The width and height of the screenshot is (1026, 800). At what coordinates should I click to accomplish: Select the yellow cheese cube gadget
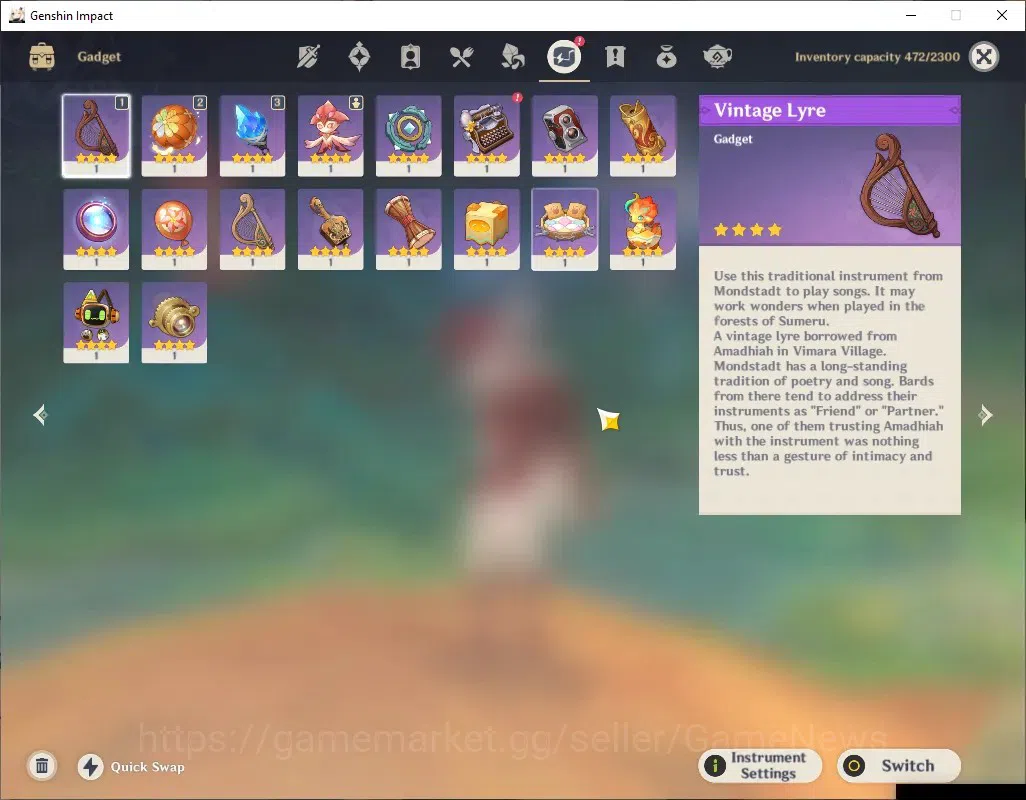tap(486, 230)
